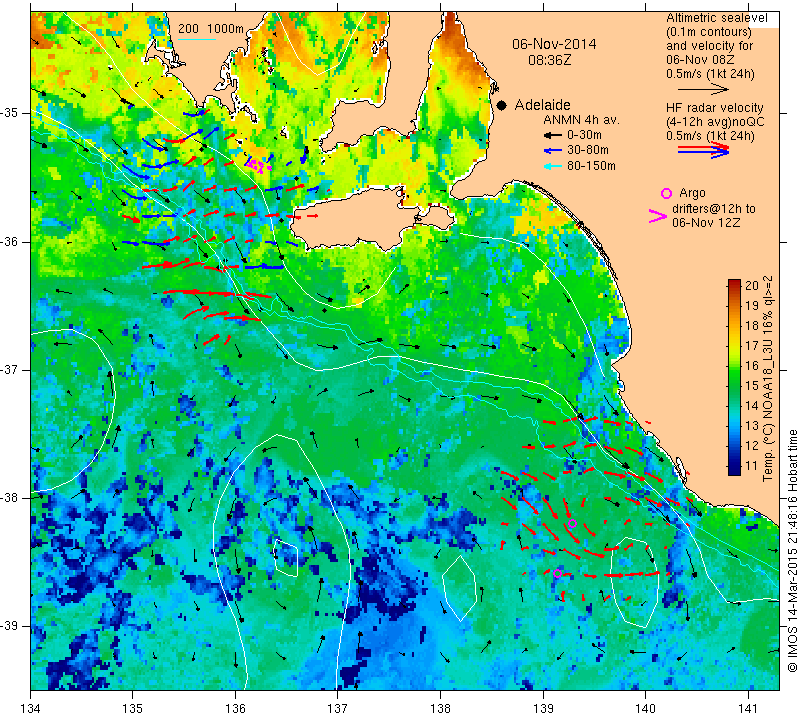Click the cyan 80-150m legend arrow
This screenshot has height=720, width=800.
(x=552, y=166)
